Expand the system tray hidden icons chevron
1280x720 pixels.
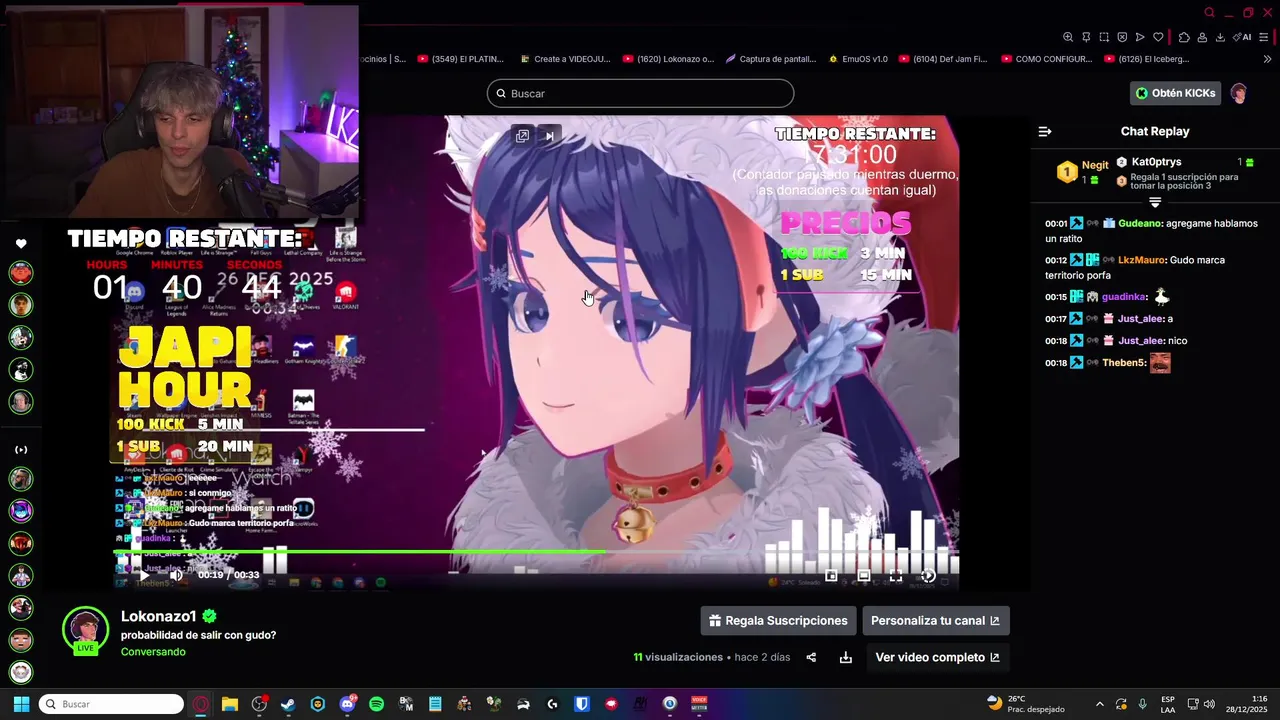1100,704
